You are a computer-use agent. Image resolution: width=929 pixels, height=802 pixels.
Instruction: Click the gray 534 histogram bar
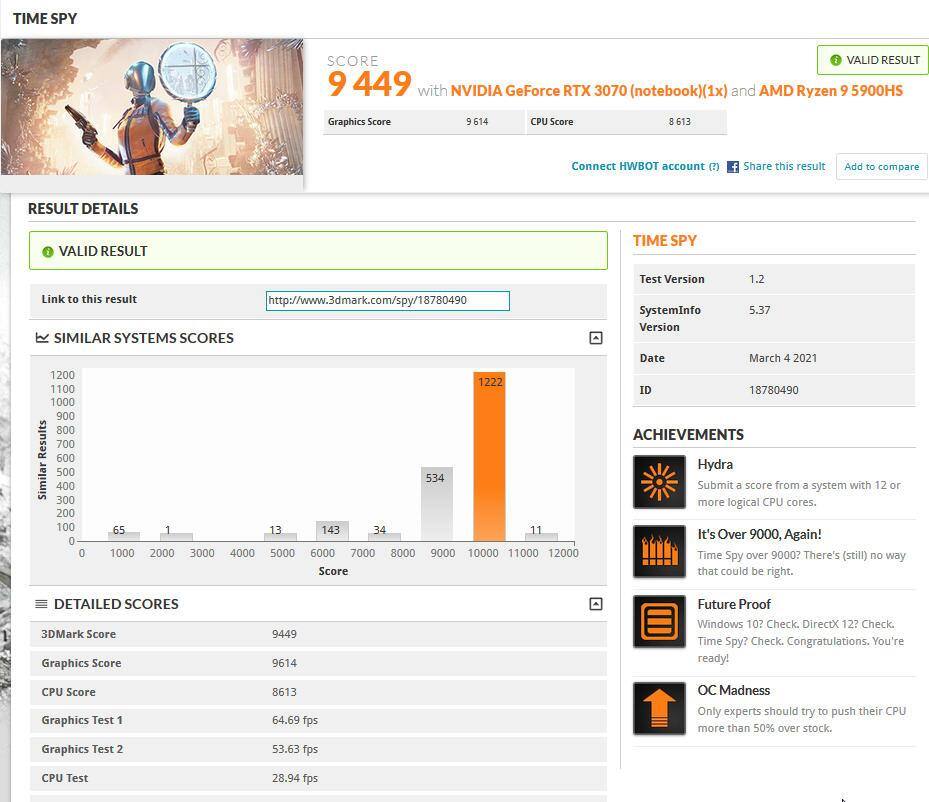[x=436, y=504]
